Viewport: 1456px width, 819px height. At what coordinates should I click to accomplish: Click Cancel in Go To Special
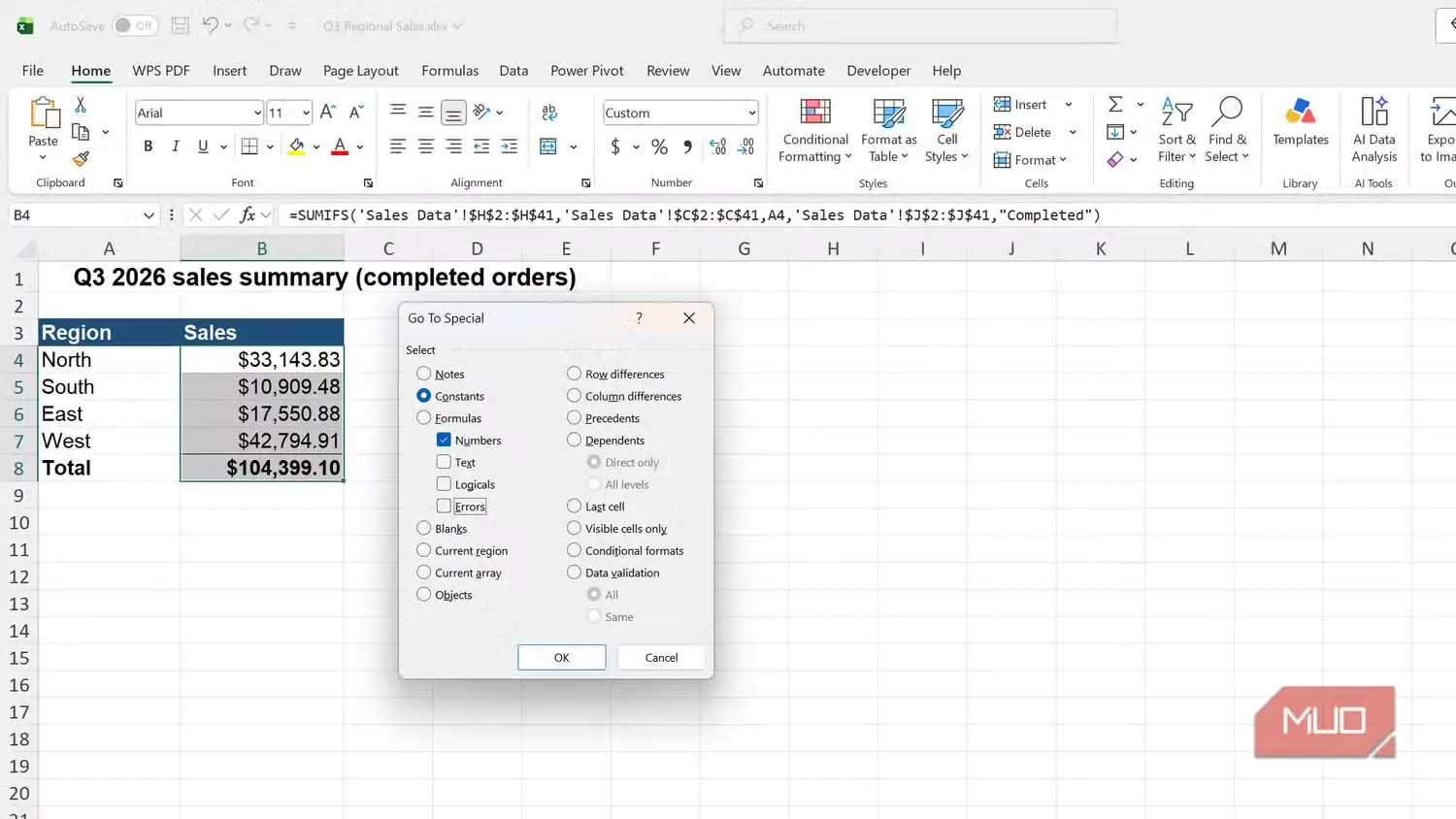[x=661, y=657]
